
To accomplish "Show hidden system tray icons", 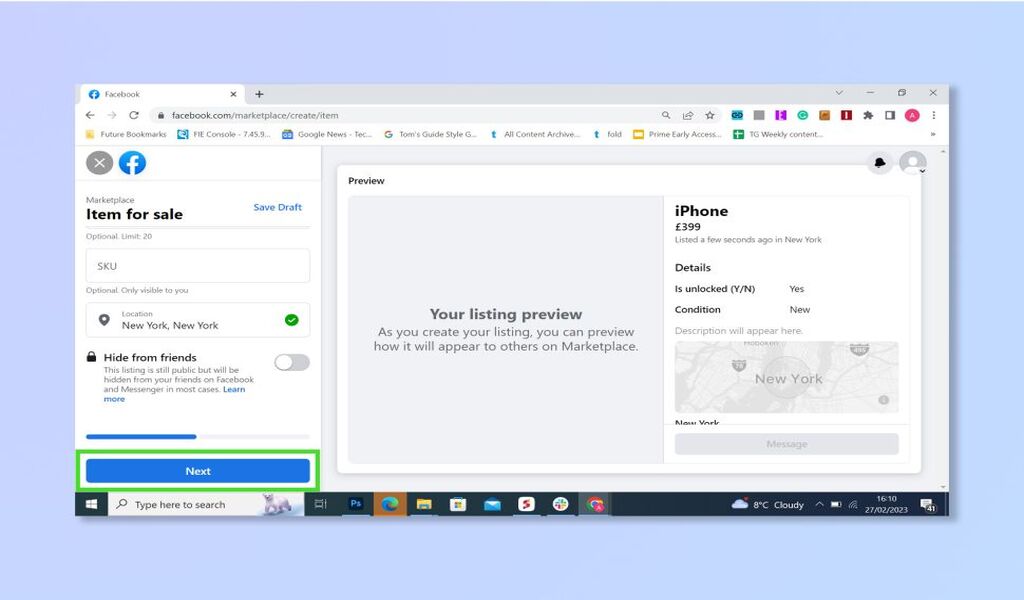I will [x=819, y=504].
